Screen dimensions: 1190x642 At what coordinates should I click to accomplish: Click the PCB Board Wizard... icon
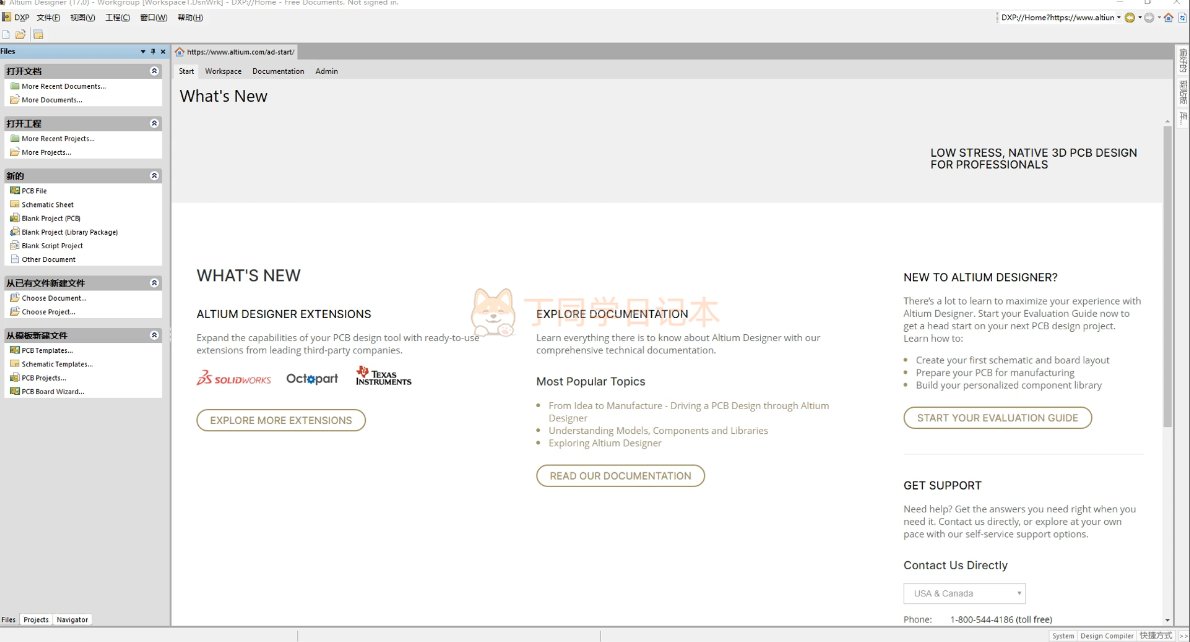(14, 391)
